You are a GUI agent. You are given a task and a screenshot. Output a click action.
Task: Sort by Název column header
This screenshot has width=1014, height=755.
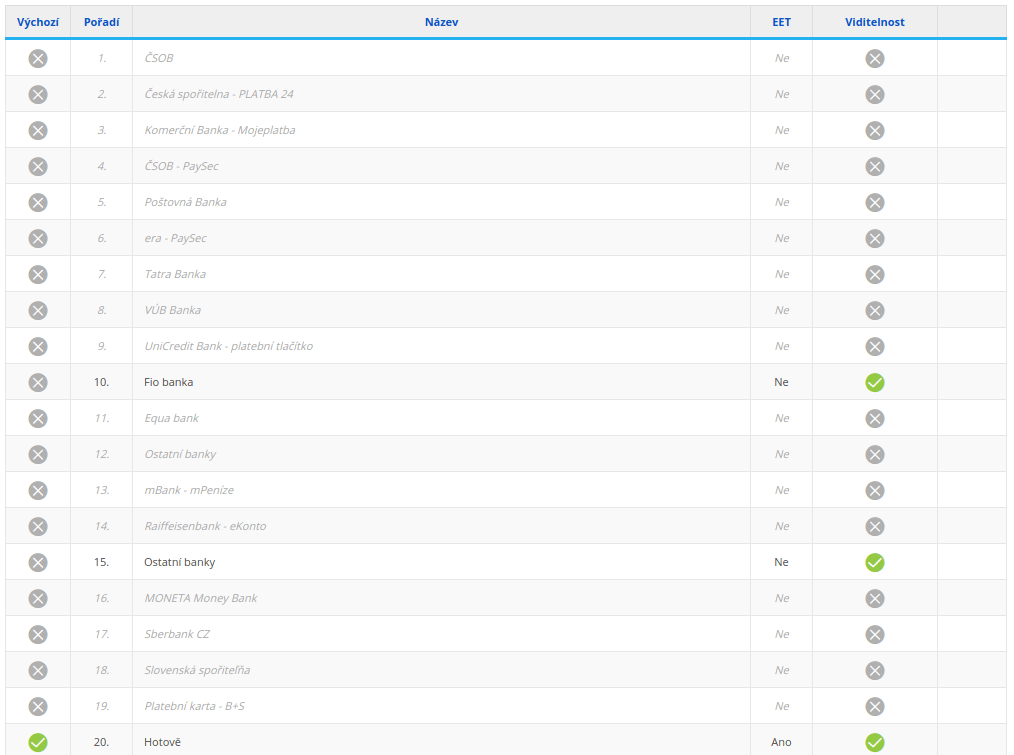(442, 22)
